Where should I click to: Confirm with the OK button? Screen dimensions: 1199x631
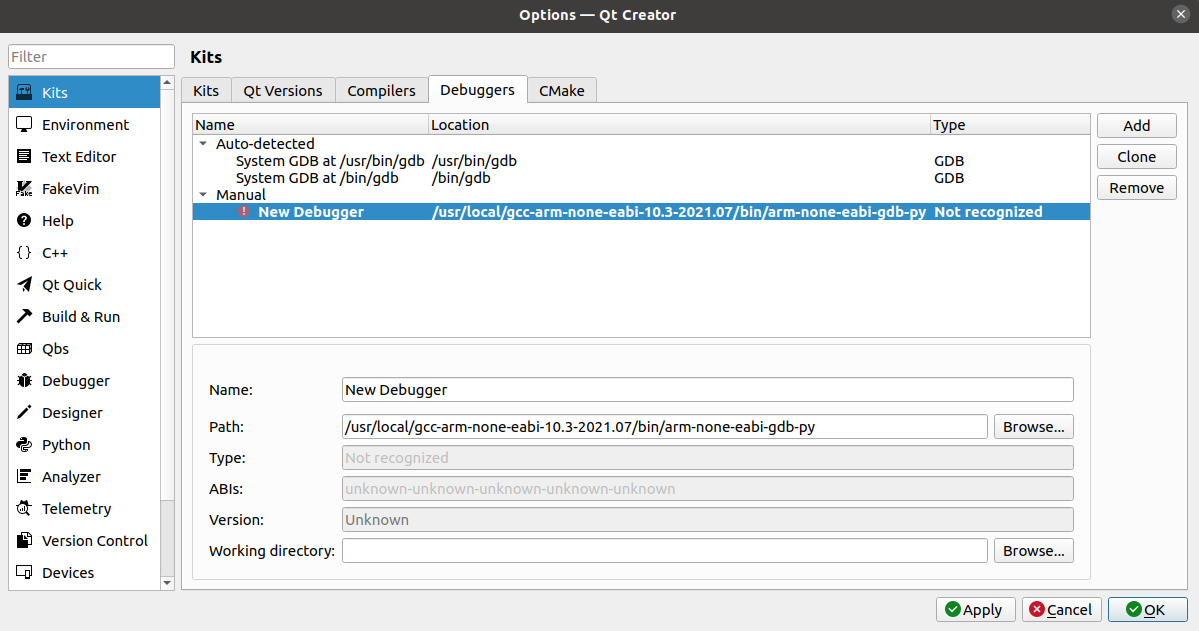[1147, 610]
